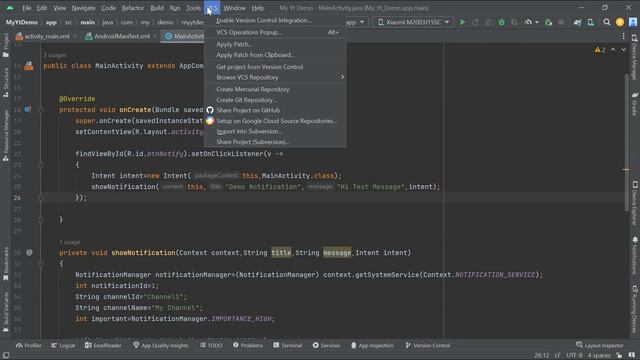Click the '3 usages' hint above MainActivity

55,55
